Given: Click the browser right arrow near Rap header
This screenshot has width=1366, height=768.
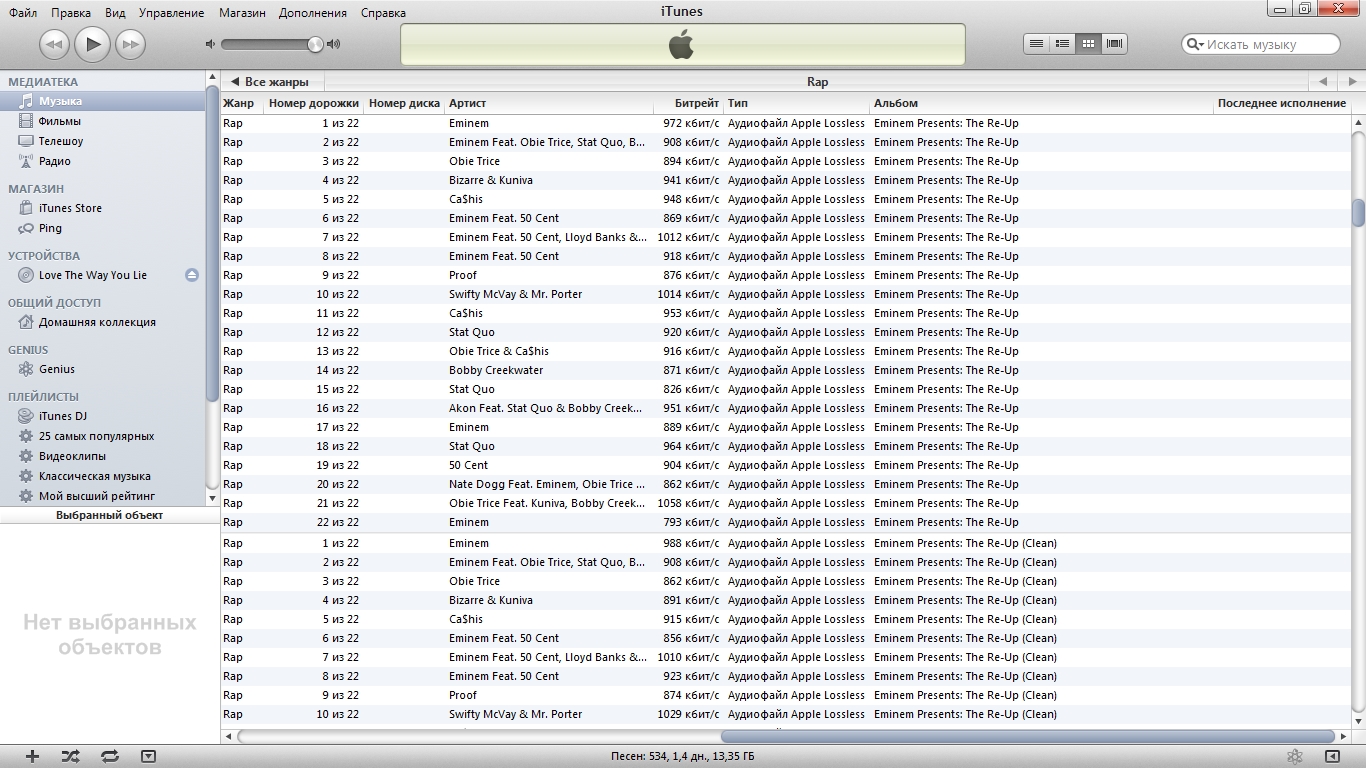Looking at the screenshot, I should tap(1351, 82).
